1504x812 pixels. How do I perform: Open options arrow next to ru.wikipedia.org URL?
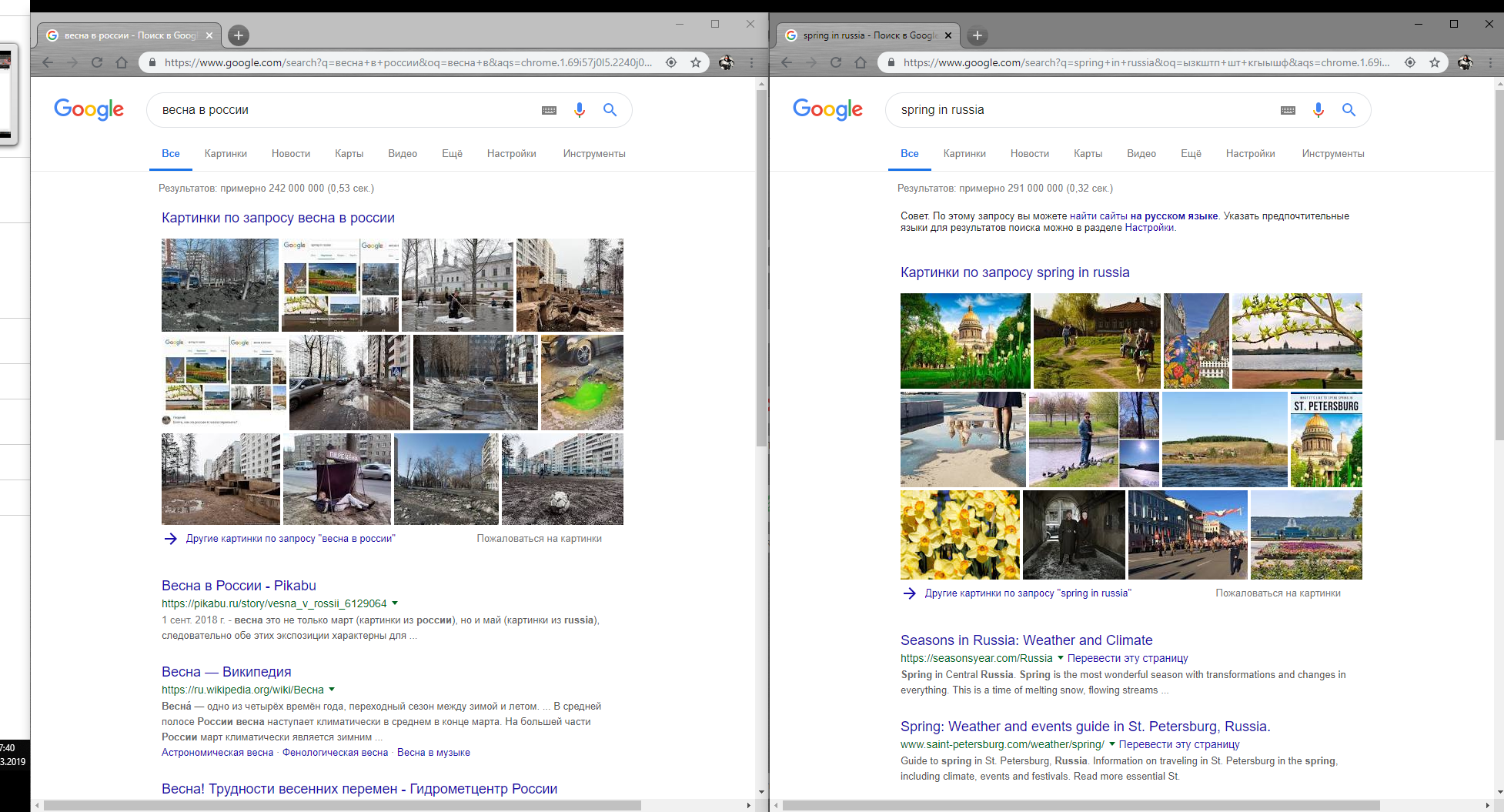click(x=332, y=690)
